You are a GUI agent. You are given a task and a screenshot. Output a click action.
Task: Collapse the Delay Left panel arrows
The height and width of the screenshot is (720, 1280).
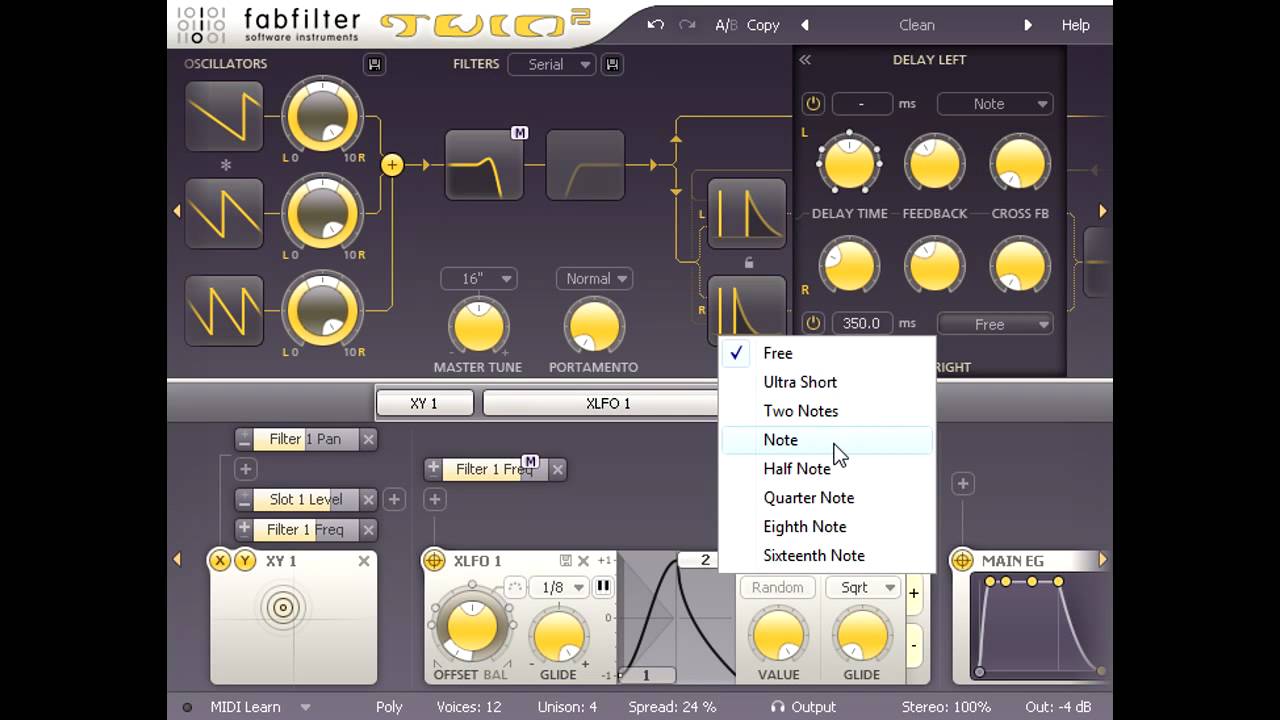click(805, 60)
